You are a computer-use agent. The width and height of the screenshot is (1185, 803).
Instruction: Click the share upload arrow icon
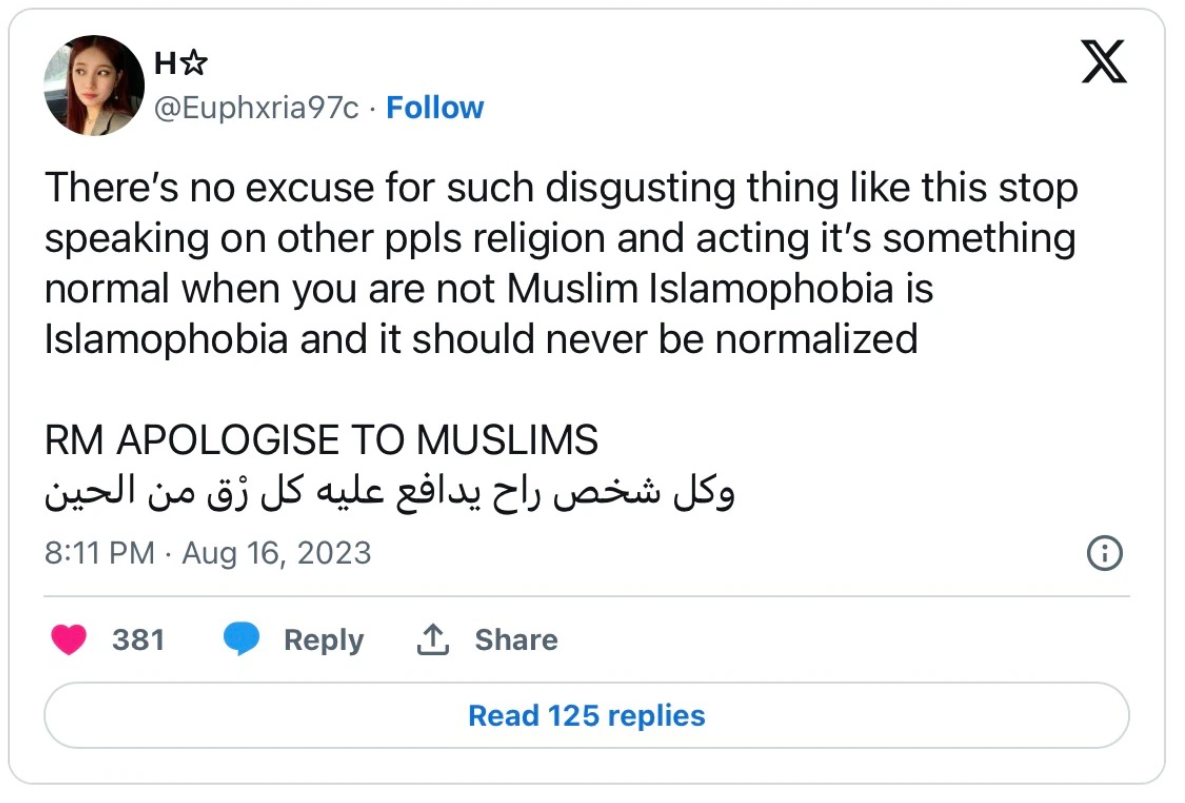432,640
